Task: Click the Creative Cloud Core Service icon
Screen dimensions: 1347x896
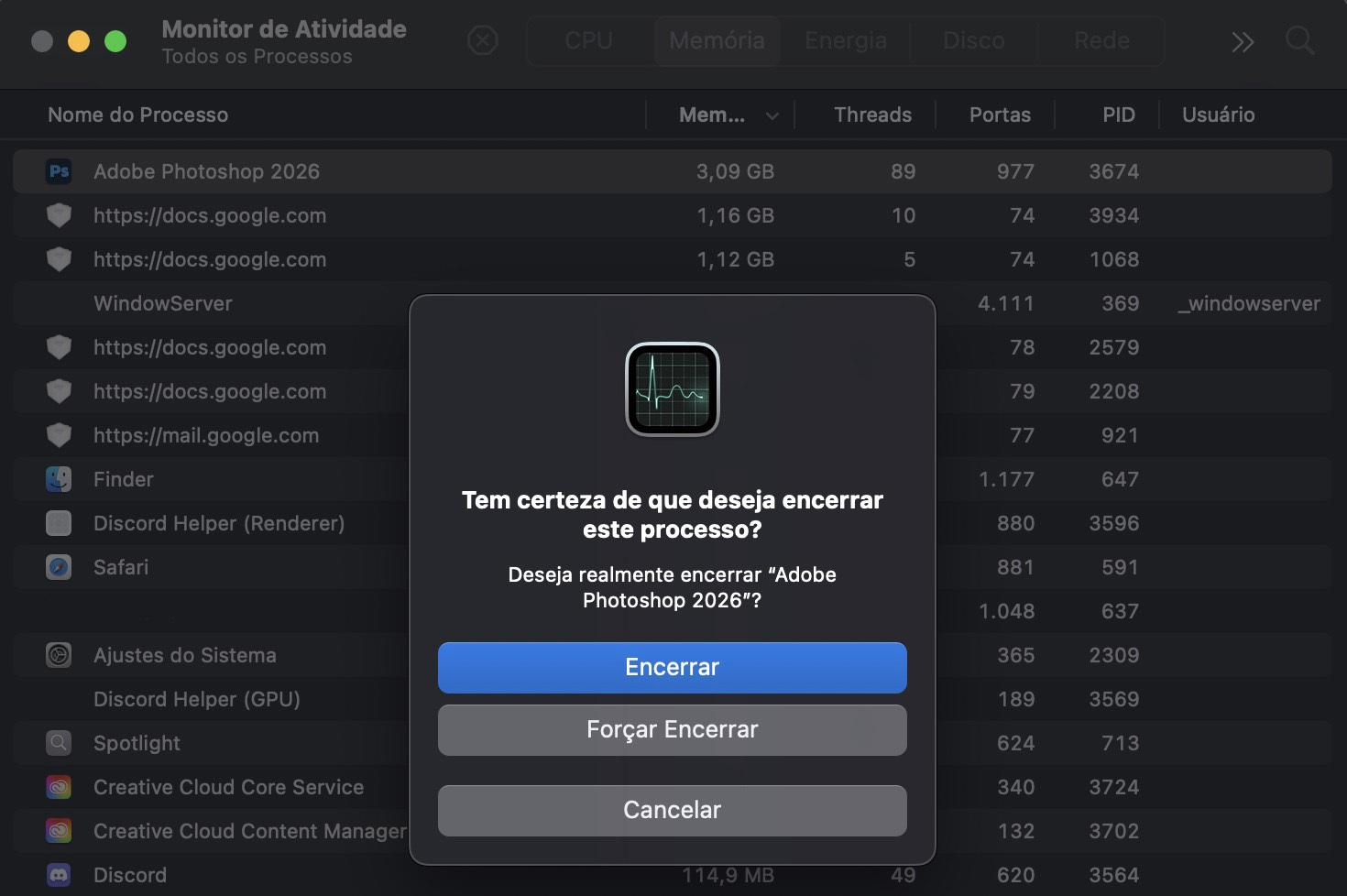Action: click(x=59, y=787)
